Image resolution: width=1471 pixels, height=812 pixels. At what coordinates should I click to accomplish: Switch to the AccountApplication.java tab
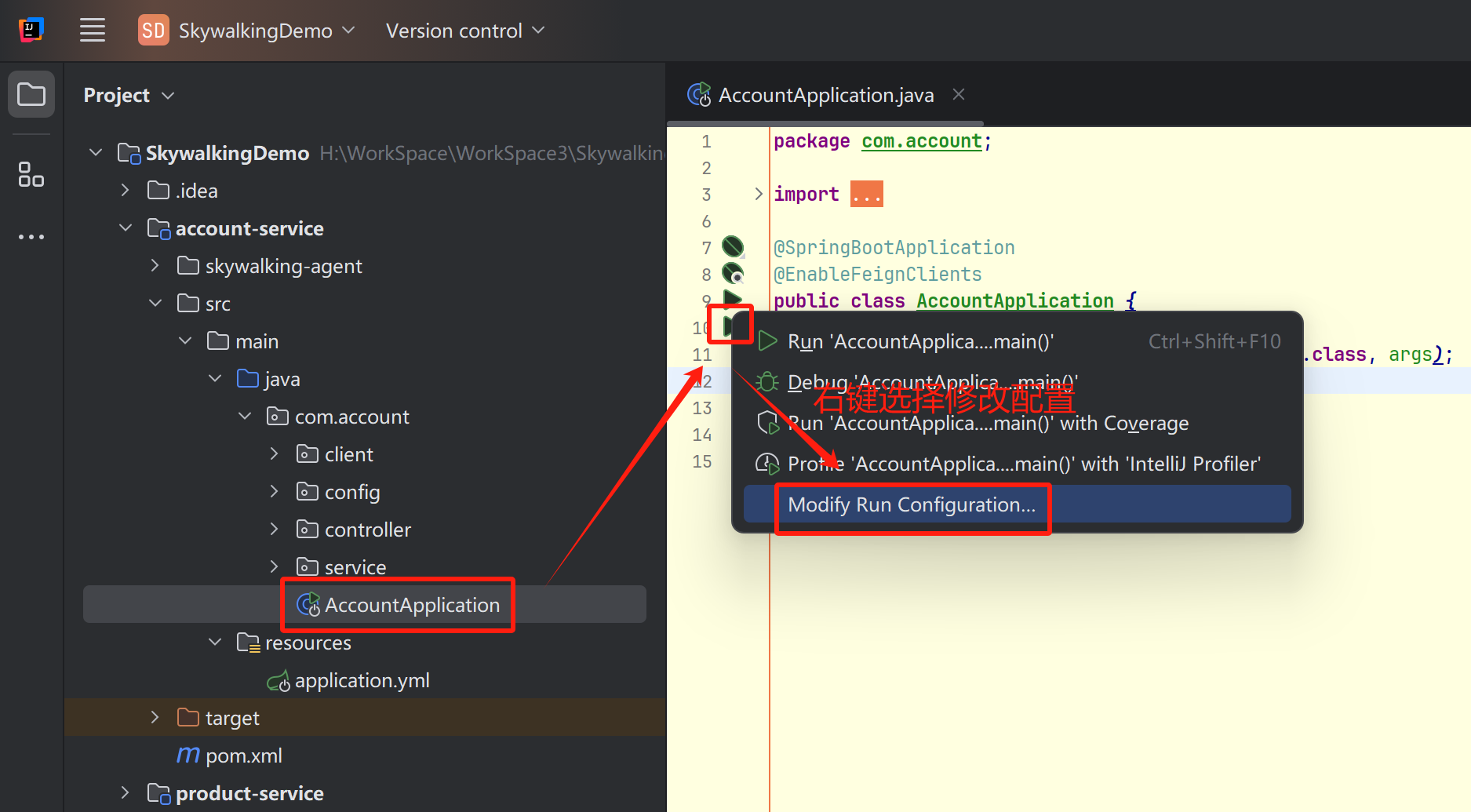click(825, 95)
